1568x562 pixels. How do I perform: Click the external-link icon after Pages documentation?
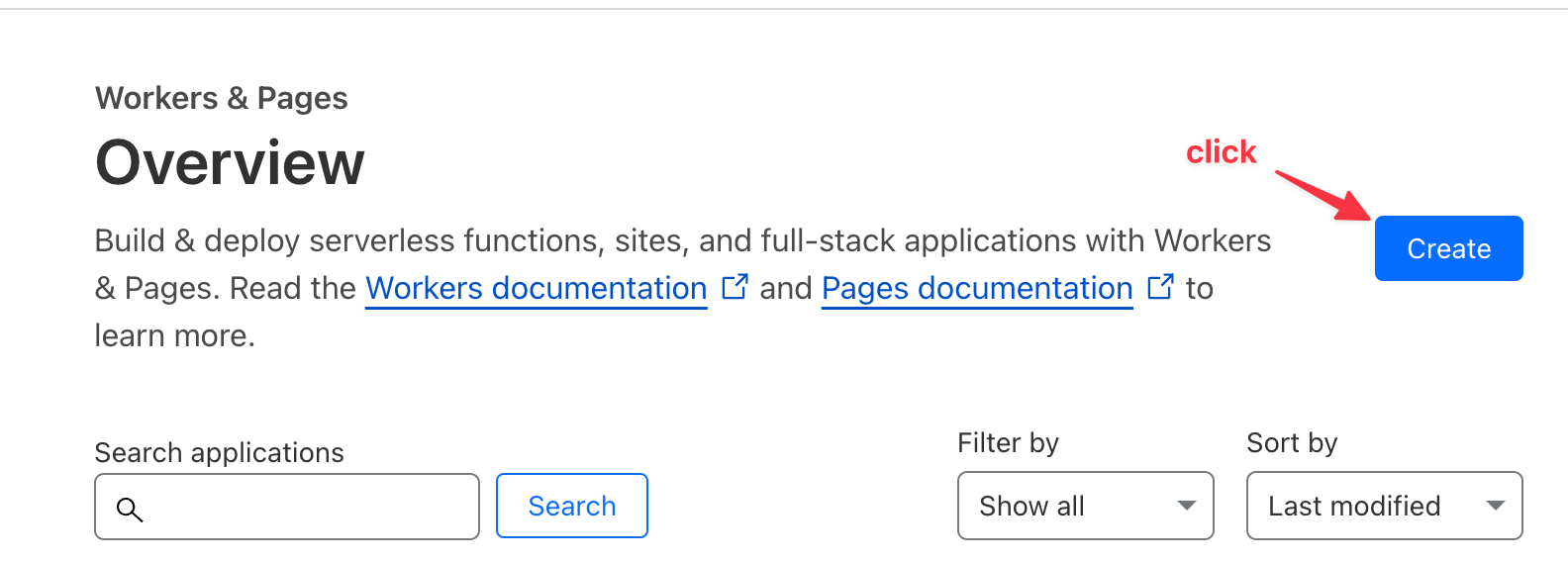(1160, 287)
